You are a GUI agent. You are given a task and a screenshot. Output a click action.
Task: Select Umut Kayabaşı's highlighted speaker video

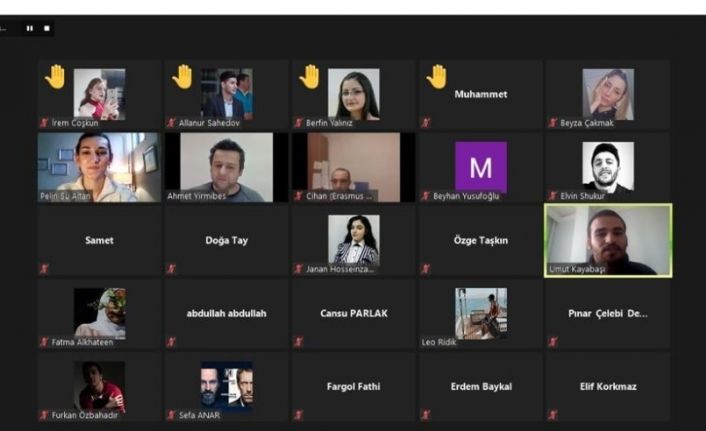click(x=608, y=240)
